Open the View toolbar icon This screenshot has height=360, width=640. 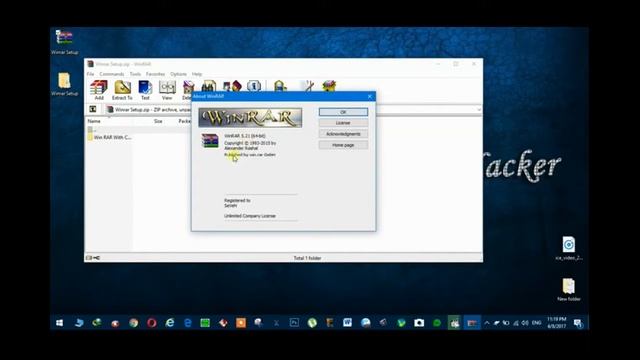coord(167,90)
